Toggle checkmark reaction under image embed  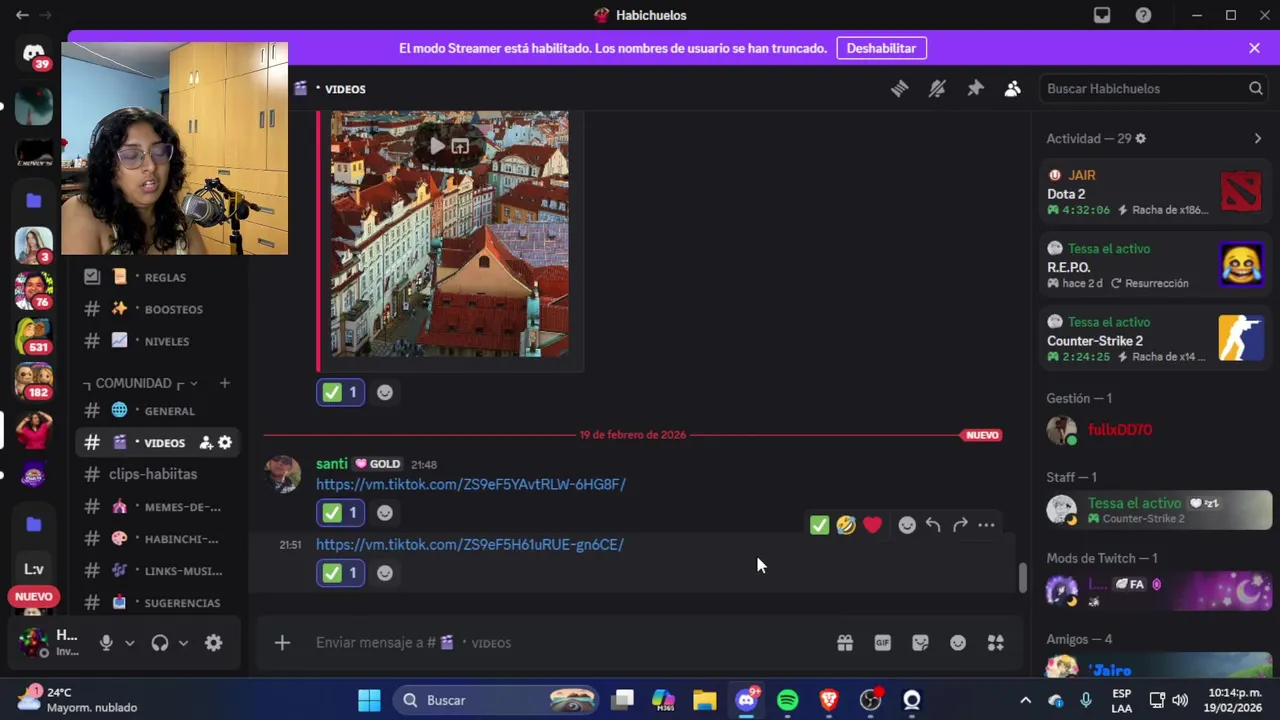341,392
